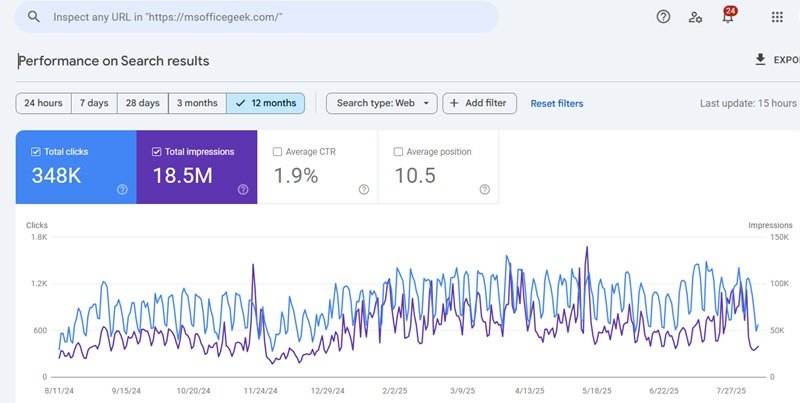Enable the Average position checkbox
Viewport: 800px width, 403px height.
pyautogui.click(x=399, y=152)
